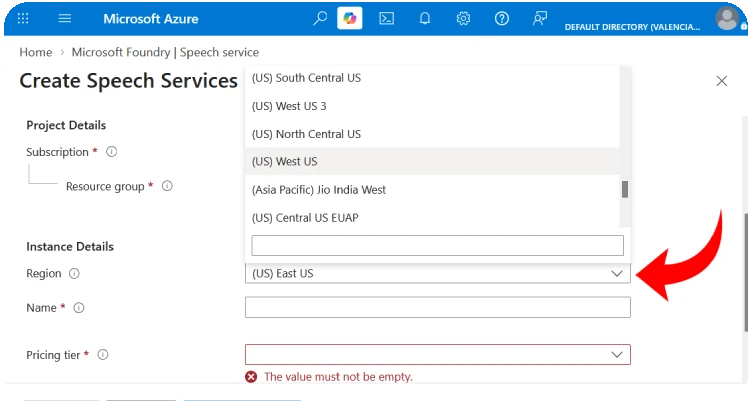Screen dimensions: 750x402
Task: Select (US) South Central US region
Action: pyautogui.click(x=432, y=78)
